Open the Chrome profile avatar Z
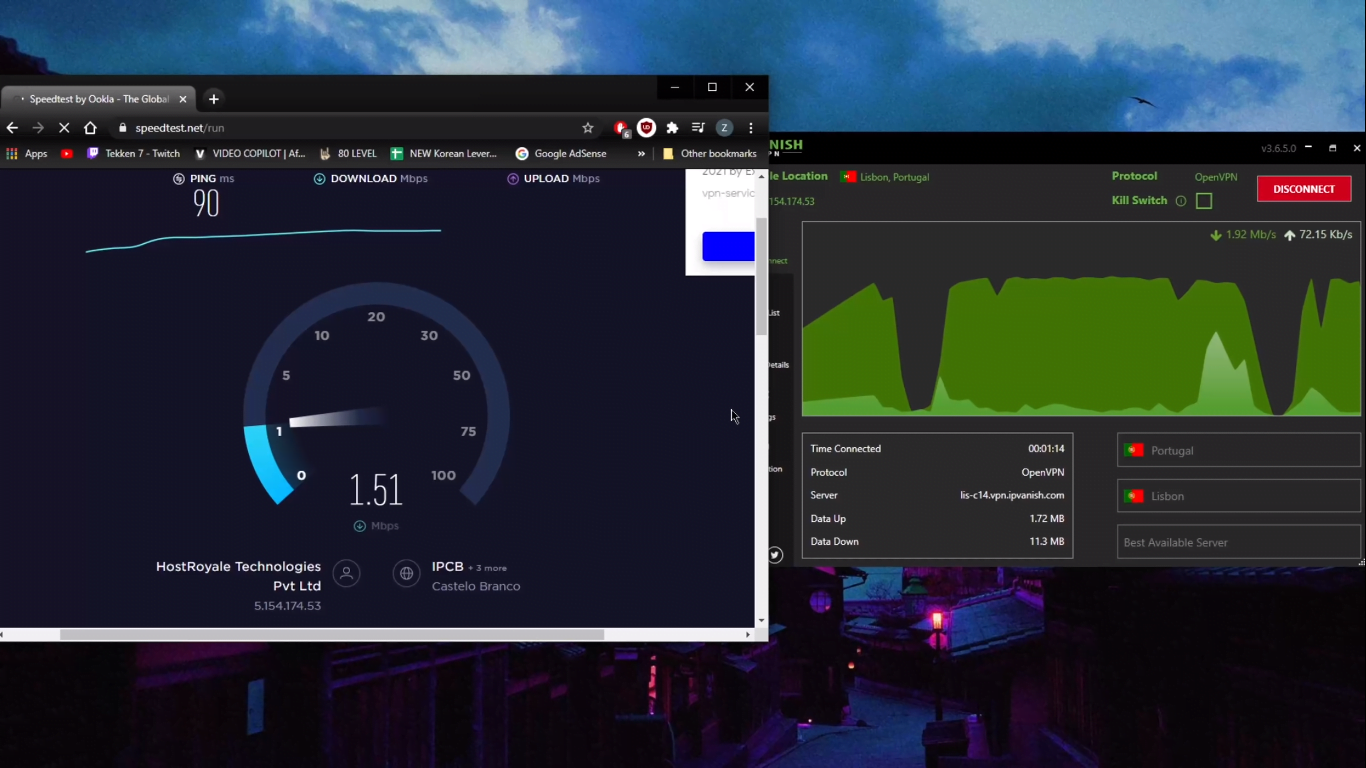The image size is (1366, 768). (x=725, y=128)
